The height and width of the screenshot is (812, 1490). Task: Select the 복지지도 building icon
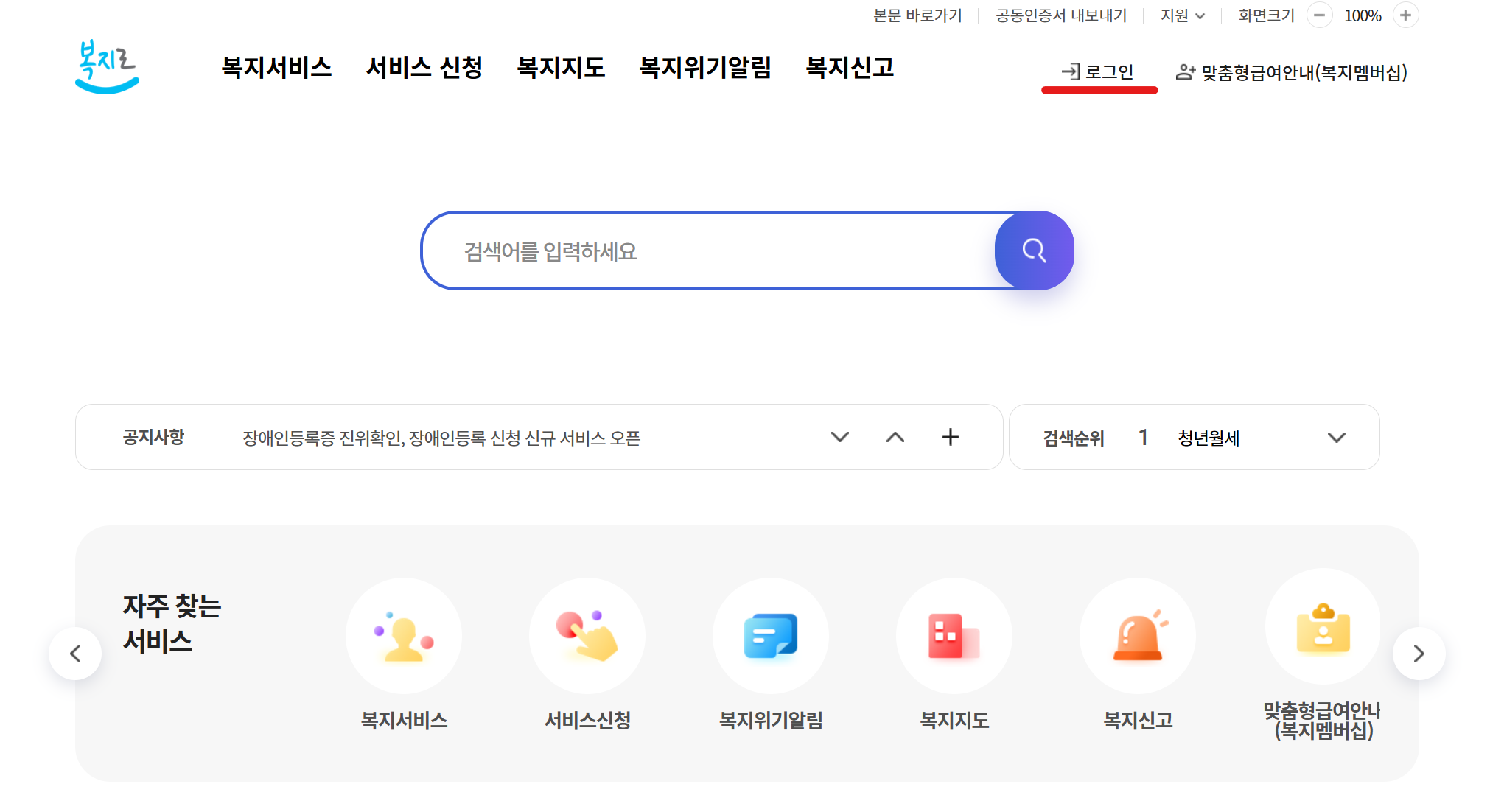click(954, 636)
